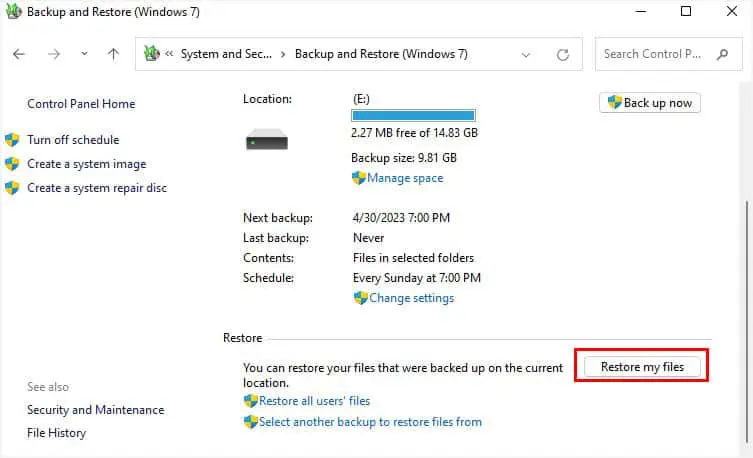Open Create a system image
Screen dimensions: 753x458
86,164
